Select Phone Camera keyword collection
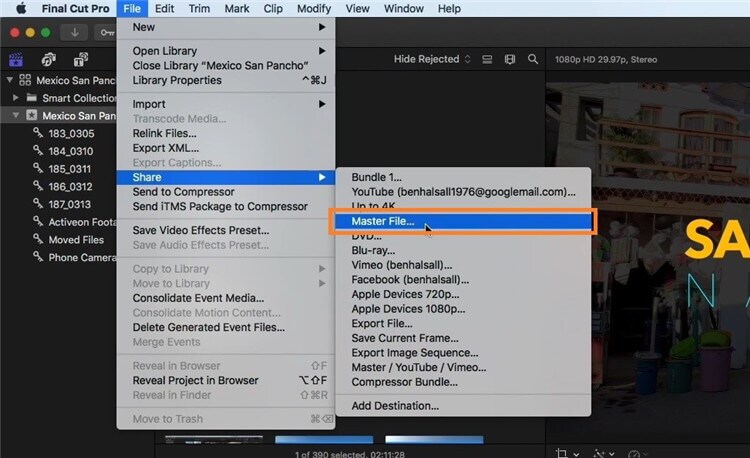Image resolution: width=750 pixels, height=458 pixels. [x=81, y=257]
